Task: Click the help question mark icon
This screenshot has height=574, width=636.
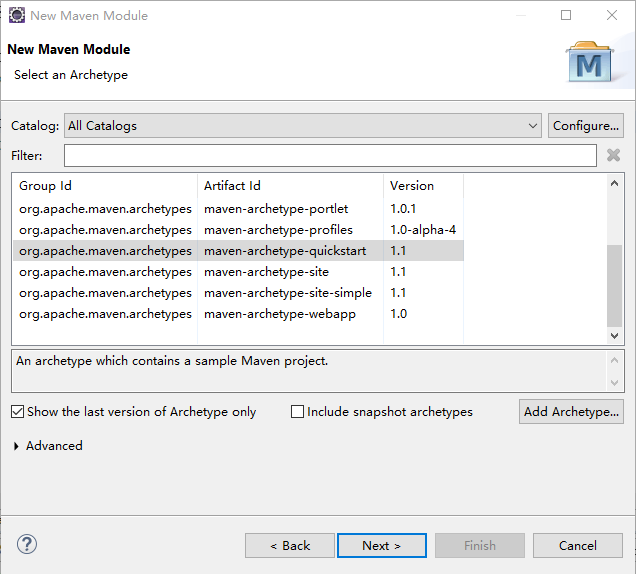Action: tap(27, 544)
